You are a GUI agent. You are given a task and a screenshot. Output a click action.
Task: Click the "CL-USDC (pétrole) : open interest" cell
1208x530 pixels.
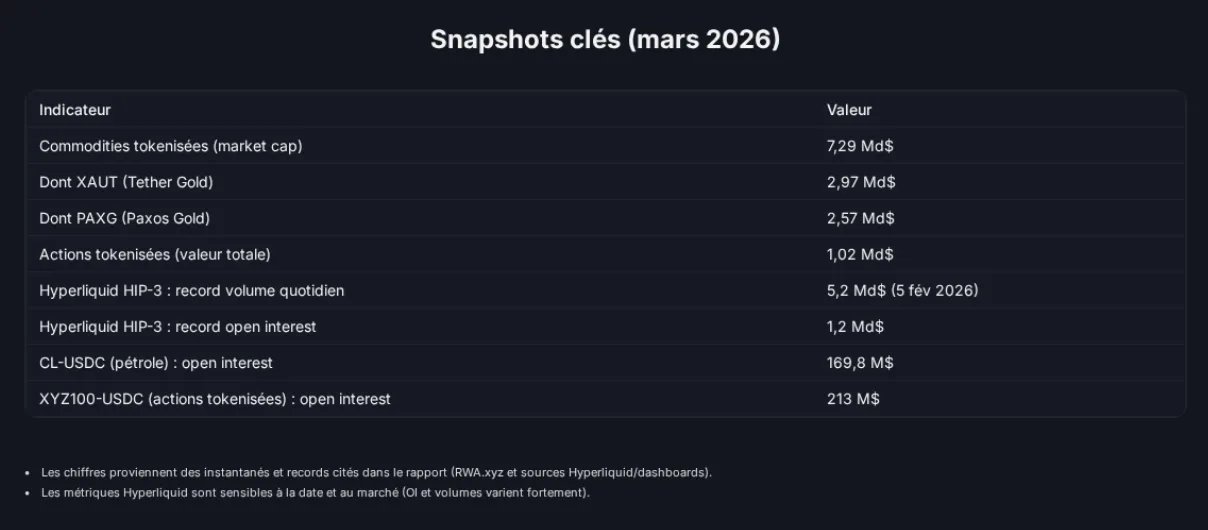coord(156,362)
